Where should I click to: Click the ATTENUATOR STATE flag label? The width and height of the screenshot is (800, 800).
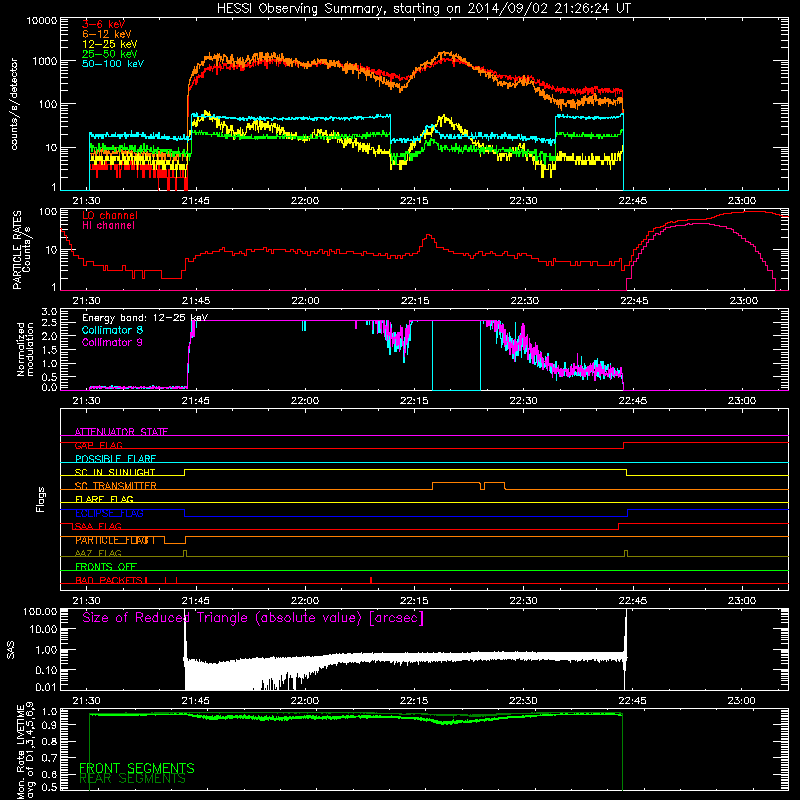tap(121, 432)
